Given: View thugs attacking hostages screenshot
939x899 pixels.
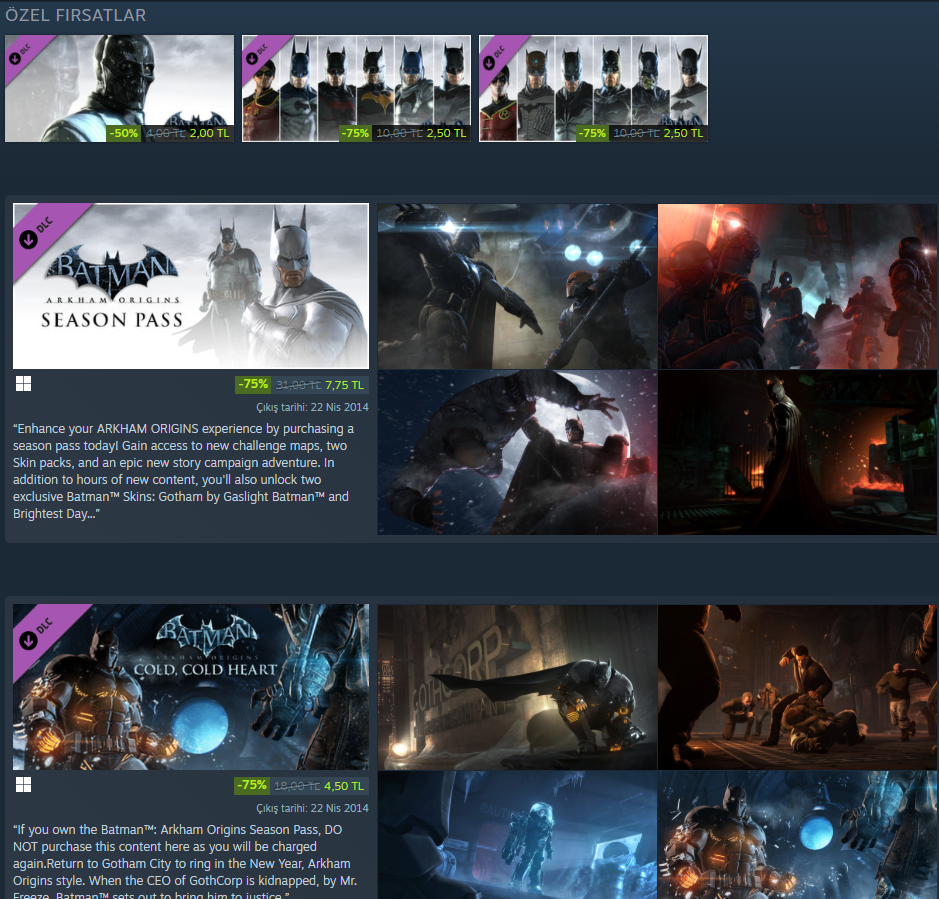Looking at the screenshot, I should 798,687.
